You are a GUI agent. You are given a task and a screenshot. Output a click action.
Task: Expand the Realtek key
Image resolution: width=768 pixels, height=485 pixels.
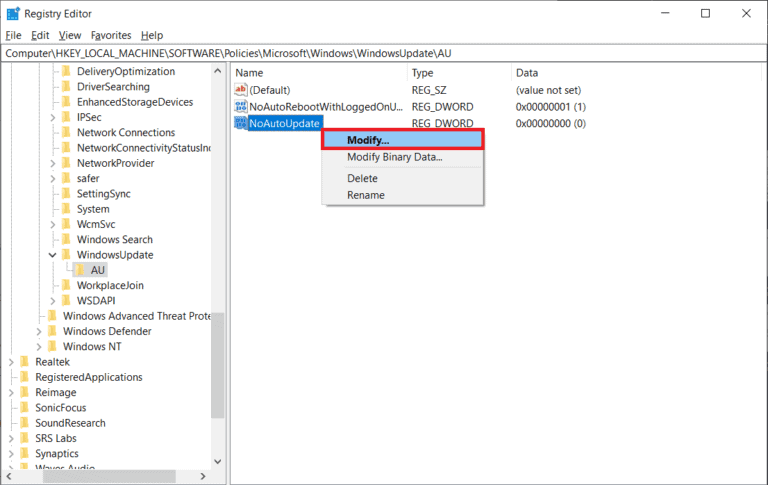(x=11, y=362)
